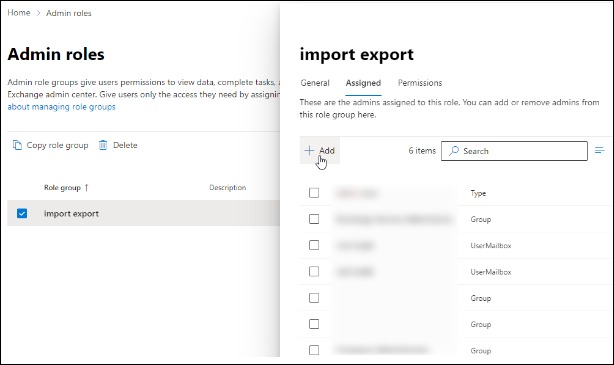Go to Home in breadcrumb

[x=19, y=13]
